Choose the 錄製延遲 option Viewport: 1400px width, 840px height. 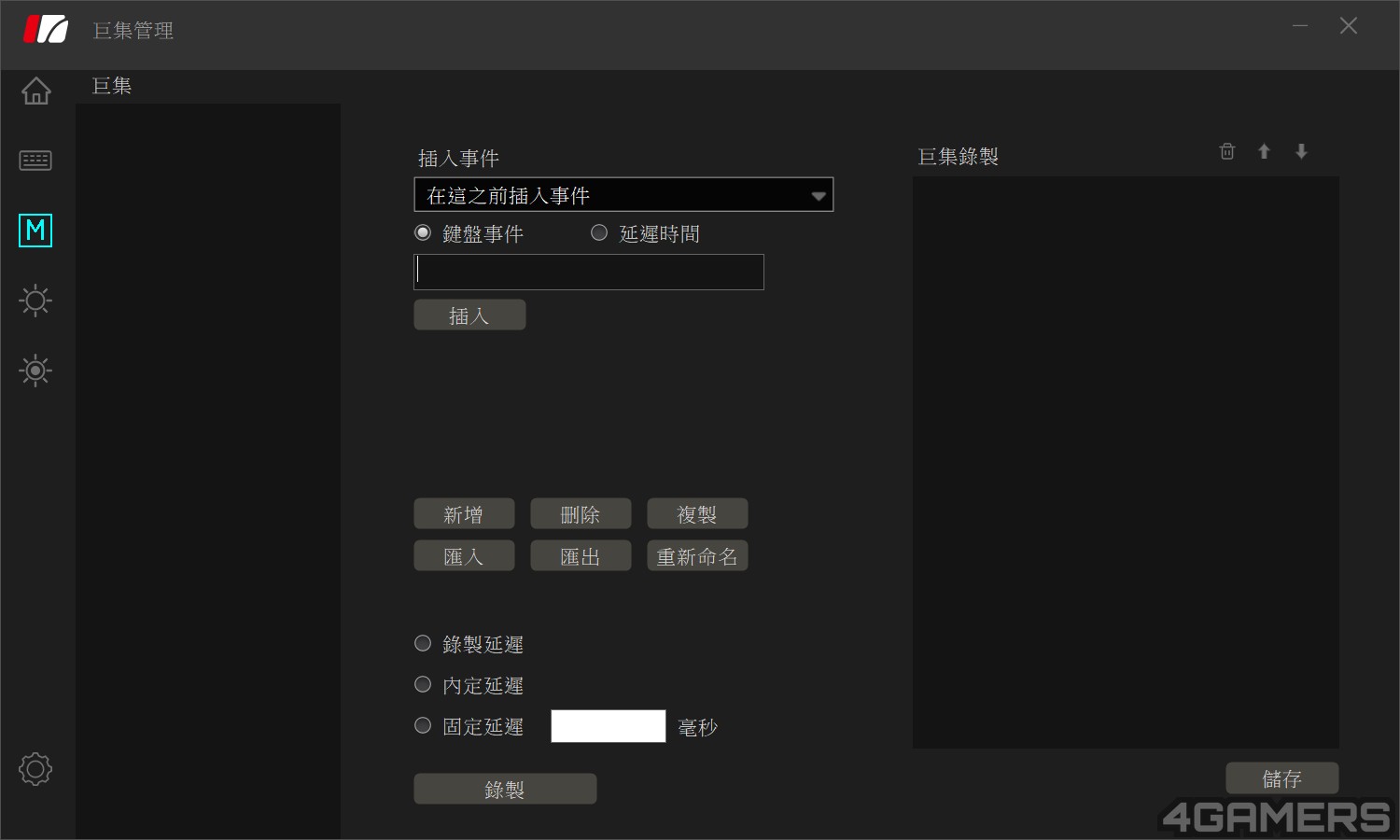(x=423, y=643)
